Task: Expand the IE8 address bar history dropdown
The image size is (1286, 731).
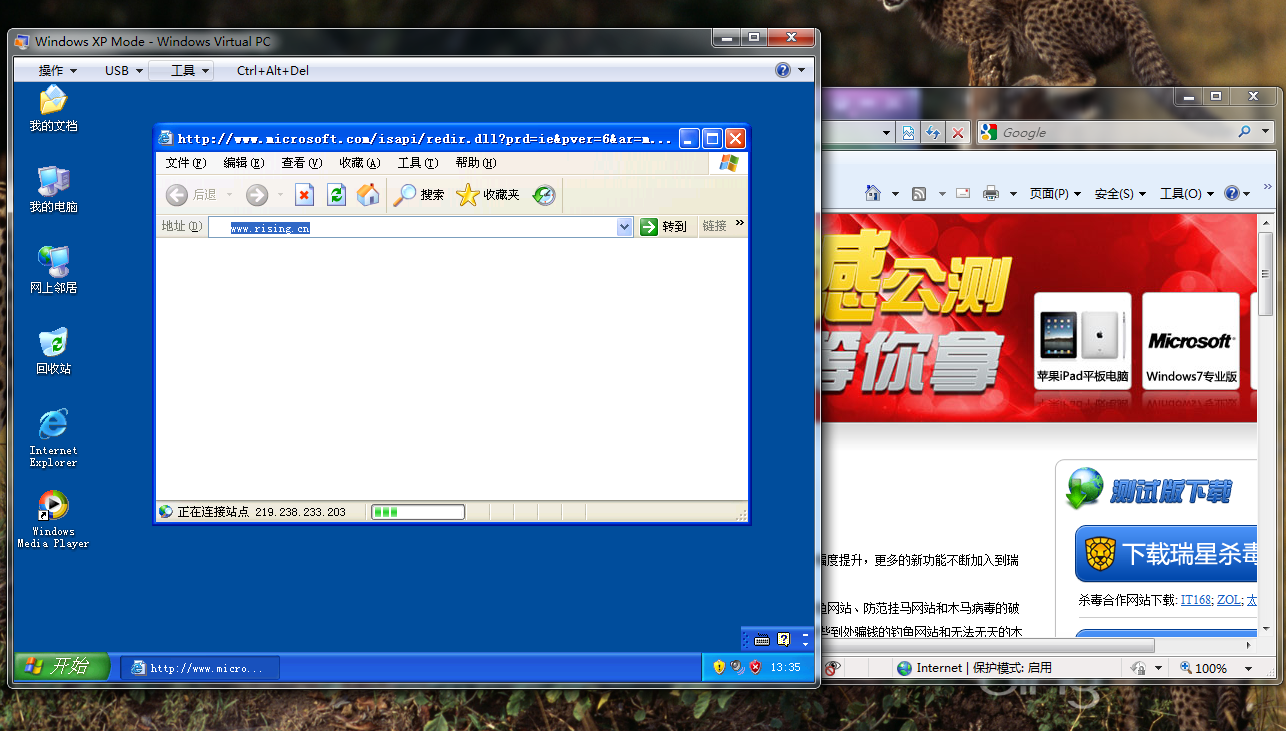Action: click(x=886, y=132)
